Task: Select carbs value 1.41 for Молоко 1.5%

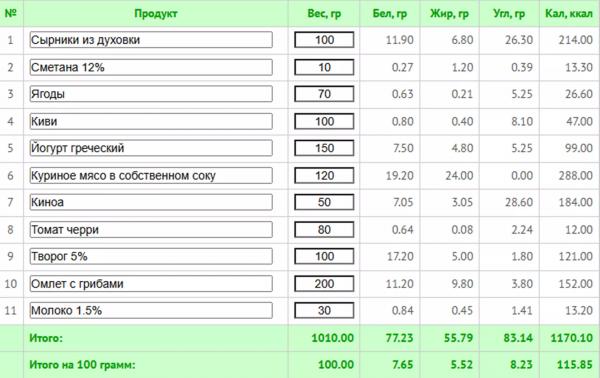Action: pyautogui.click(x=522, y=311)
